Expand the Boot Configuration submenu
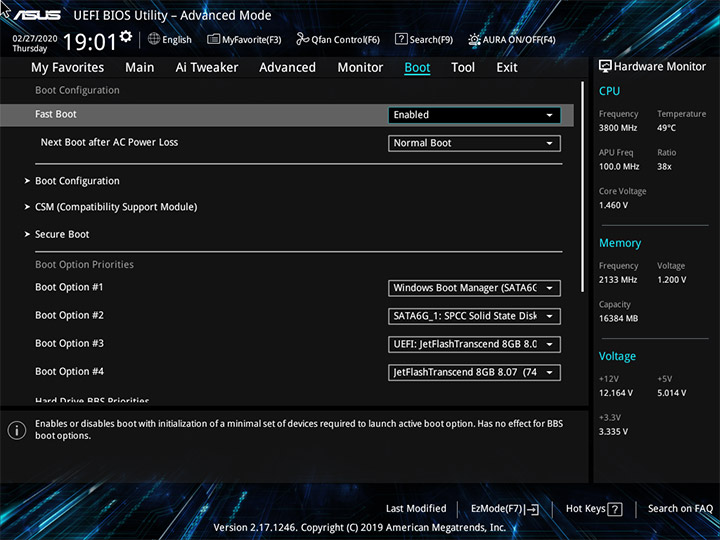 [x=77, y=181]
